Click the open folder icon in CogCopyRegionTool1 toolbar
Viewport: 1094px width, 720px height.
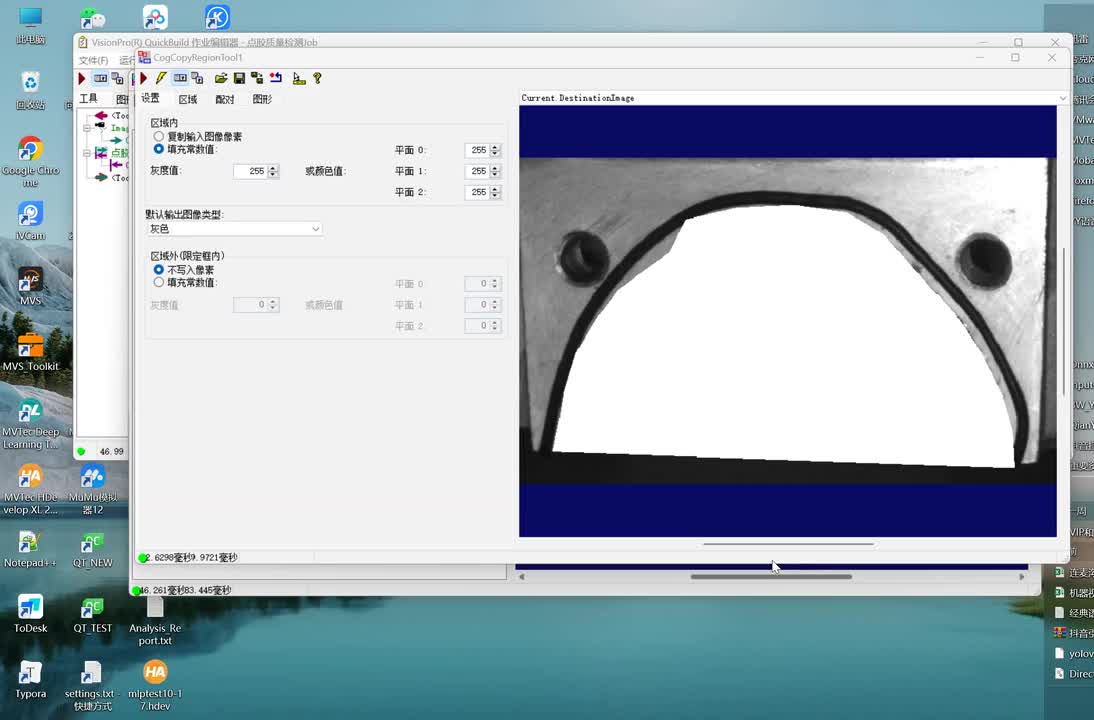click(221, 78)
